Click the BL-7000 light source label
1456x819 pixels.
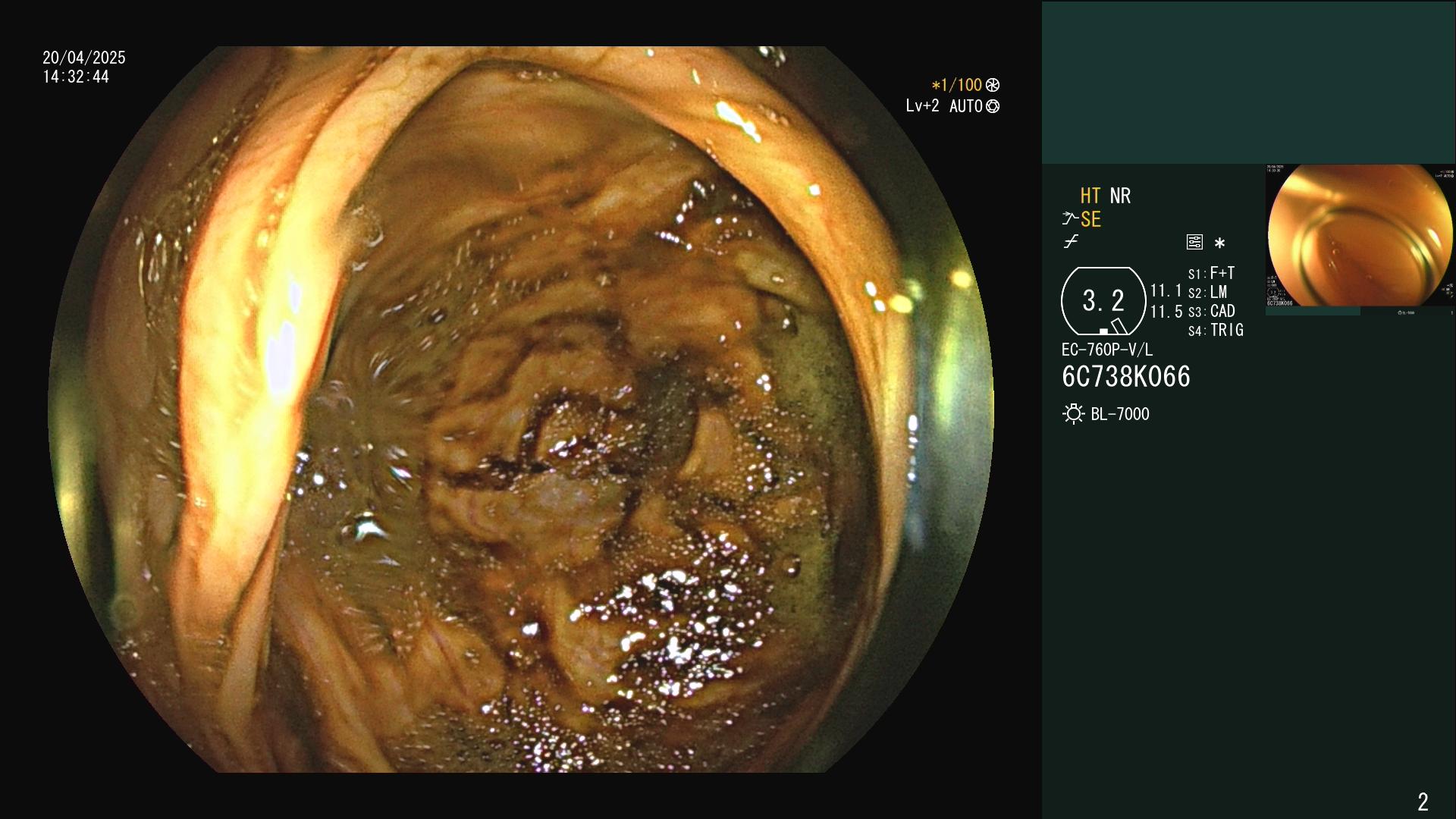tap(1120, 414)
